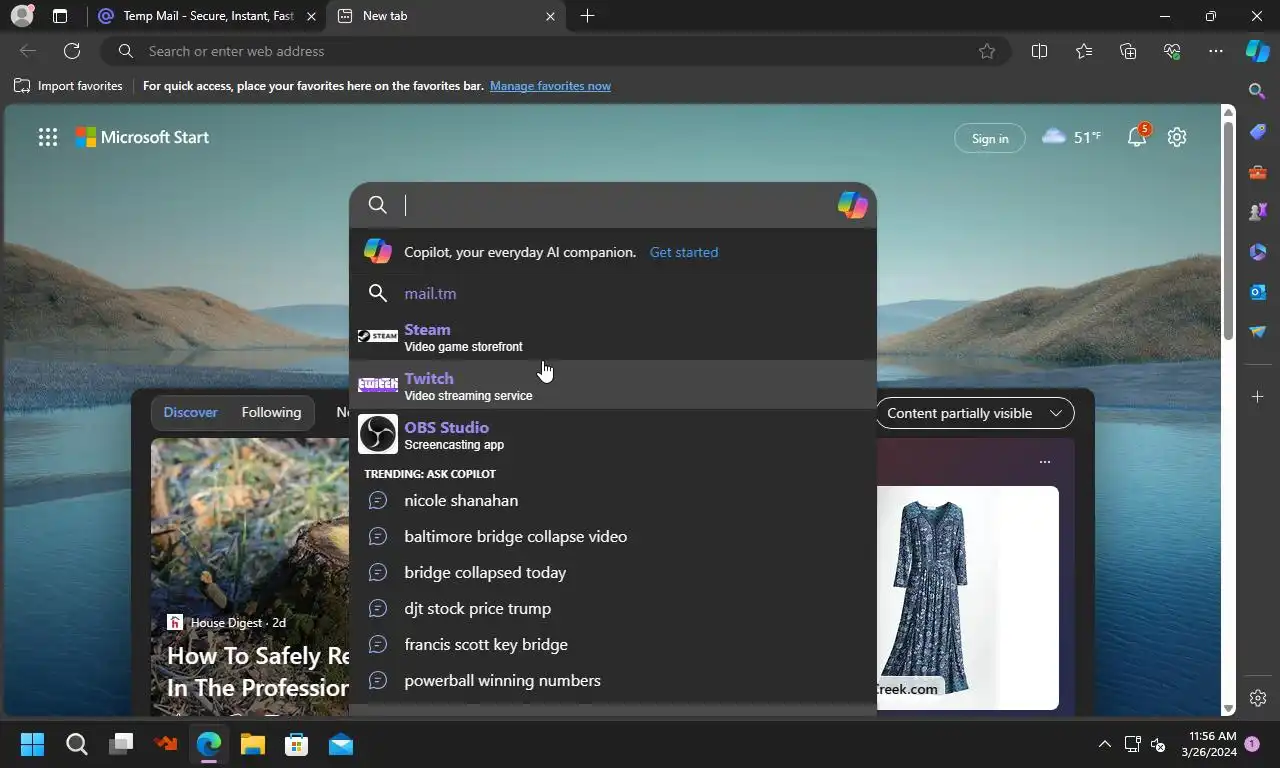Select the New tab tab
Image resolution: width=1280 pixels, height=768 pixels.
pyautogui.click(x=446, y=16)
